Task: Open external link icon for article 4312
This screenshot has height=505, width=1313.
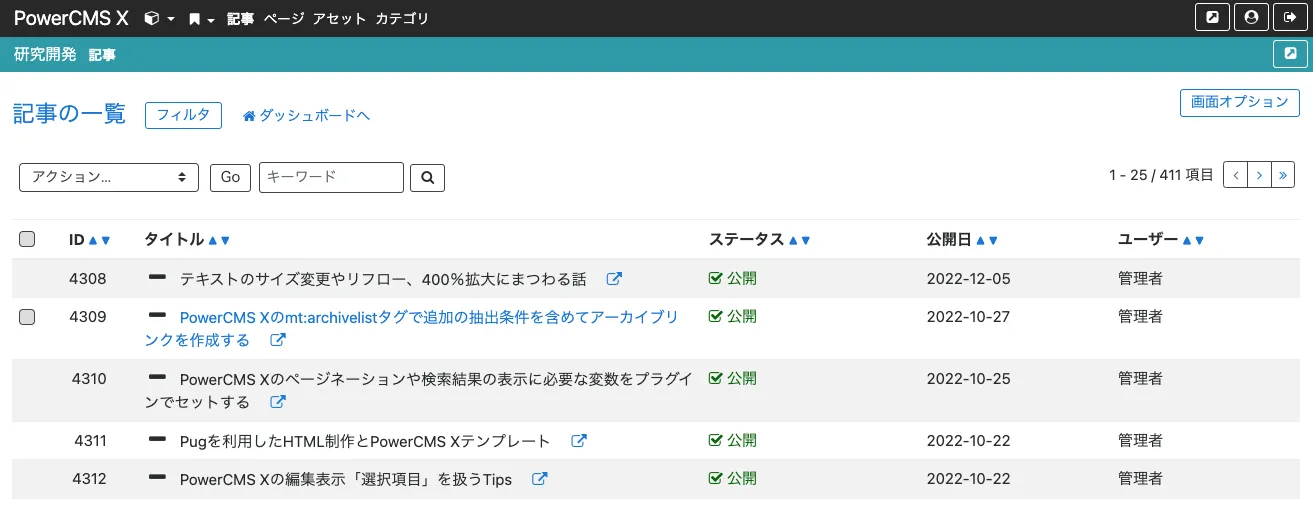Action: click(539, 479)
